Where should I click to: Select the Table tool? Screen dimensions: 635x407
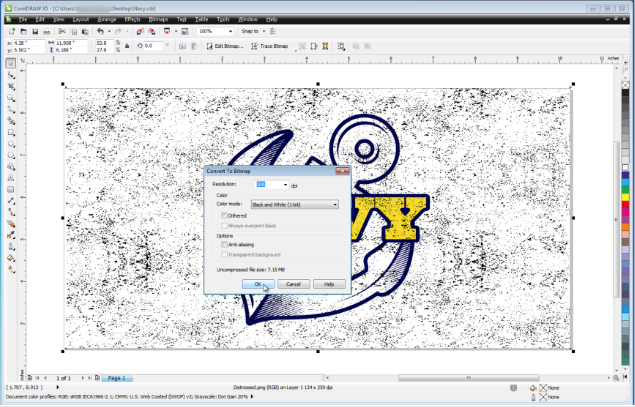11,190
